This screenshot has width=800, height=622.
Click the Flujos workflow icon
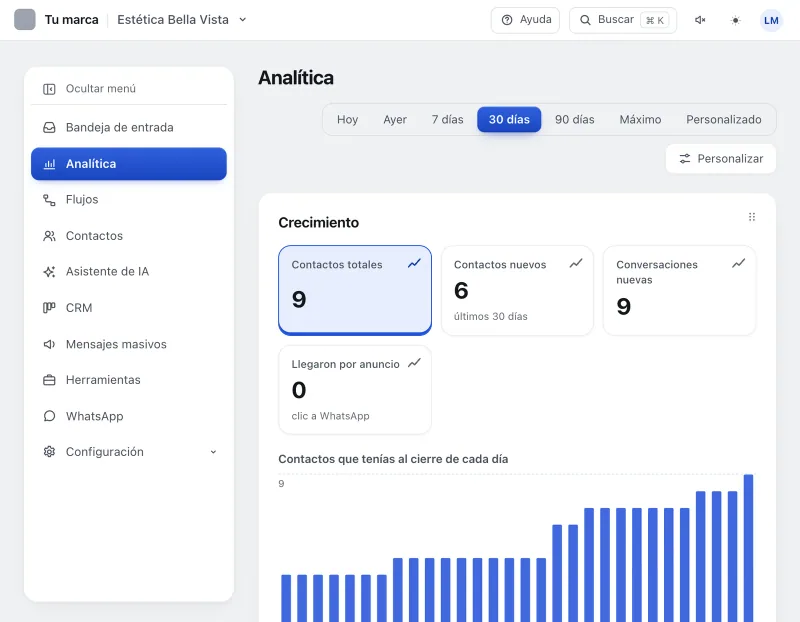pyautogui.click(x=49, y=200)
